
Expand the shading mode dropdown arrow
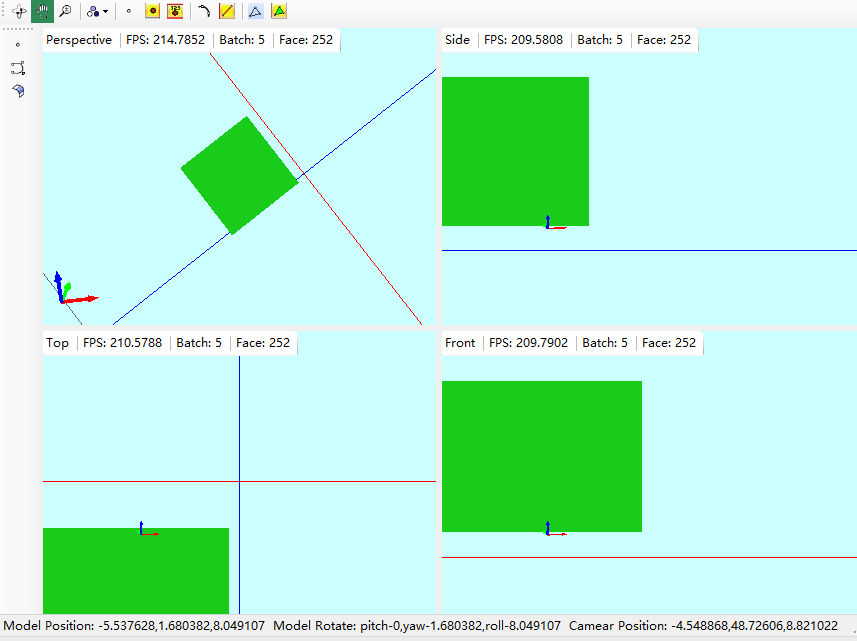[105, 11]
